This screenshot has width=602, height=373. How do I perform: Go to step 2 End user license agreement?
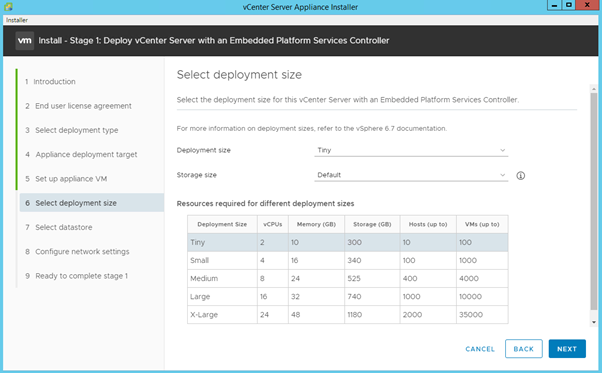(x=78, y=106)
